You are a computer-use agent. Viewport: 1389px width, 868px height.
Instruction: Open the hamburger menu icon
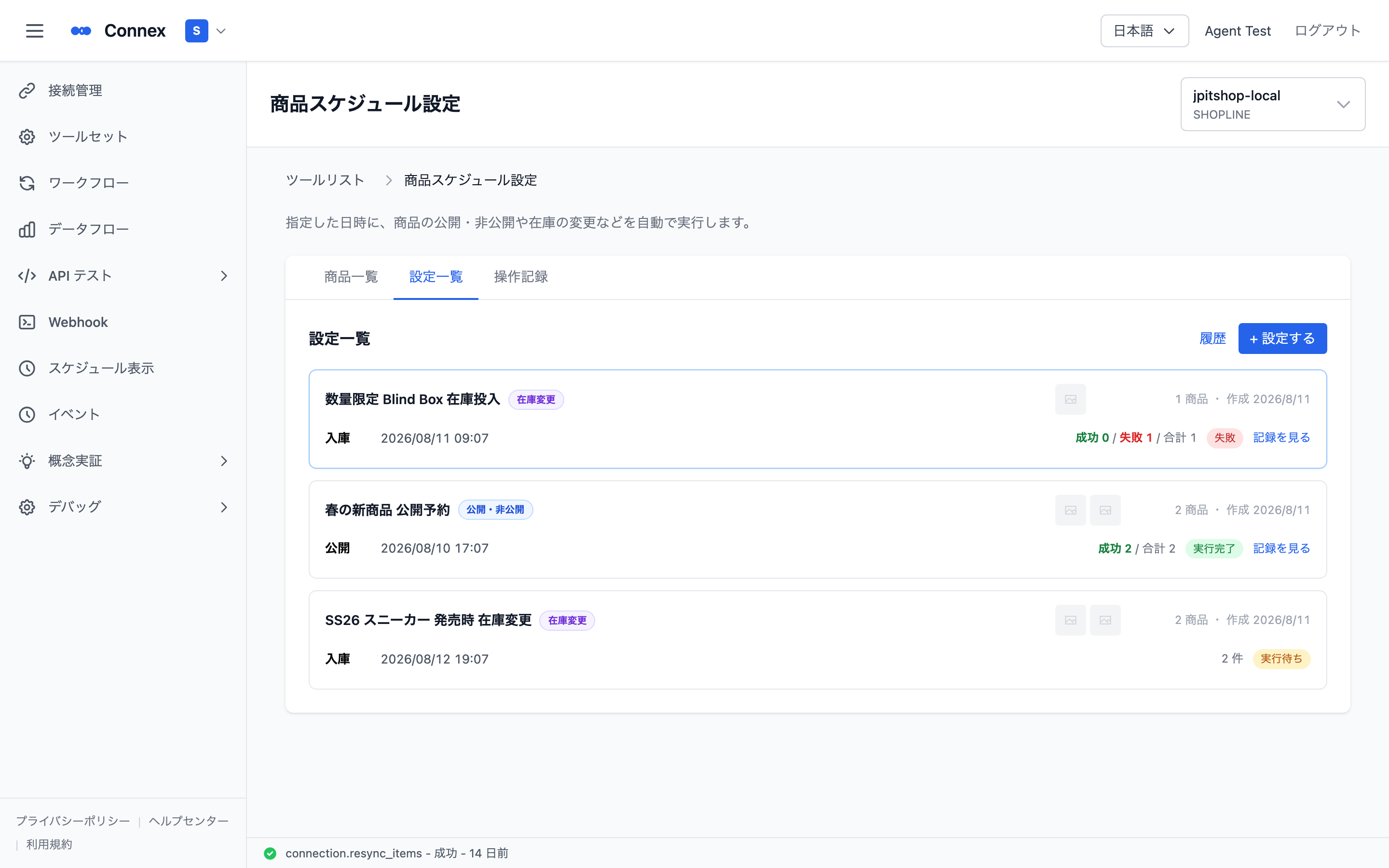pyautogui.click(x=34, y=31)
